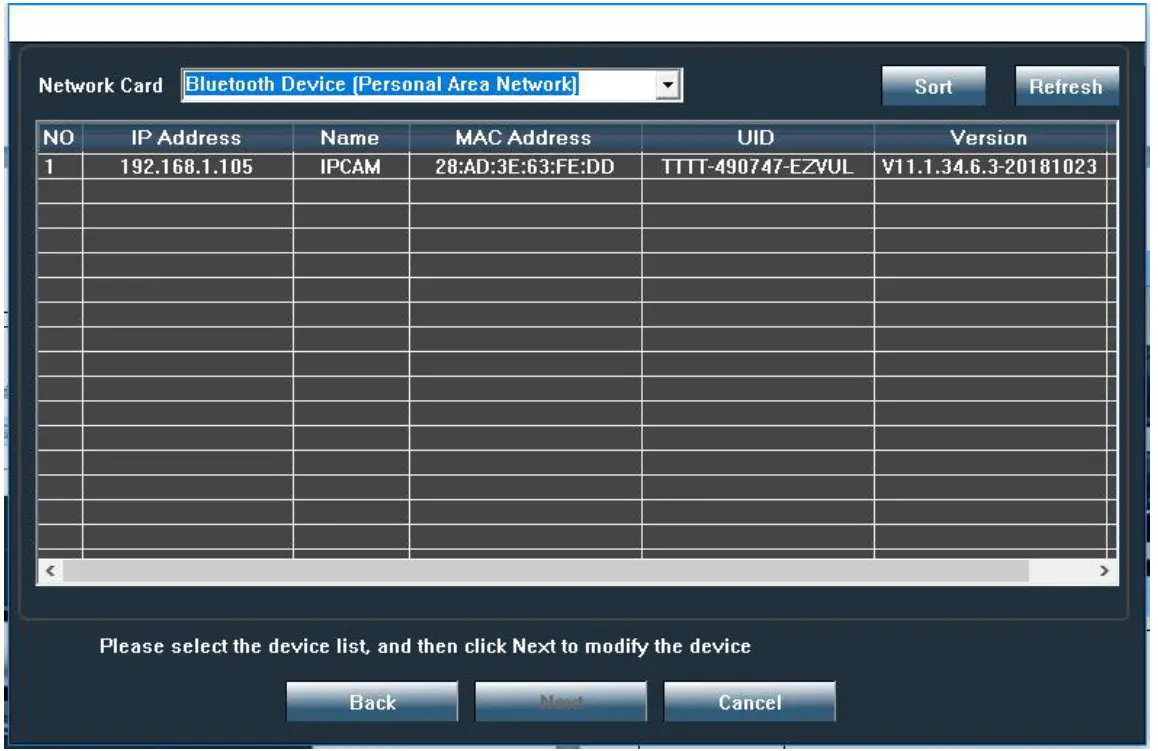This screenshot has width=1158, height=751.
Task: Select MAC address 28:AD:3E:63:FE:DD cell
Action: tap(524, 166)
